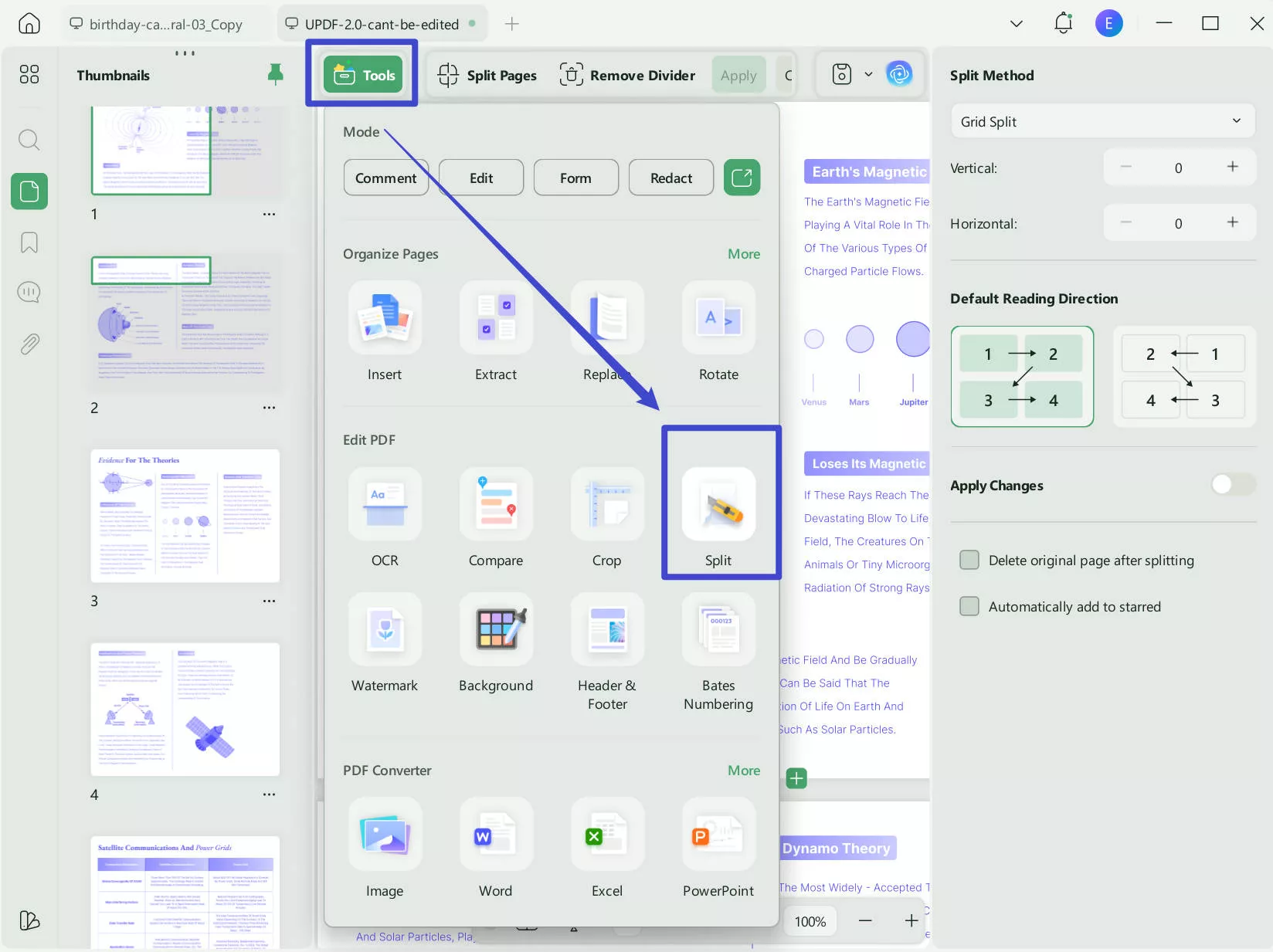
Task: Open the search panel in the left sidebar
Action: coord(29,140)
